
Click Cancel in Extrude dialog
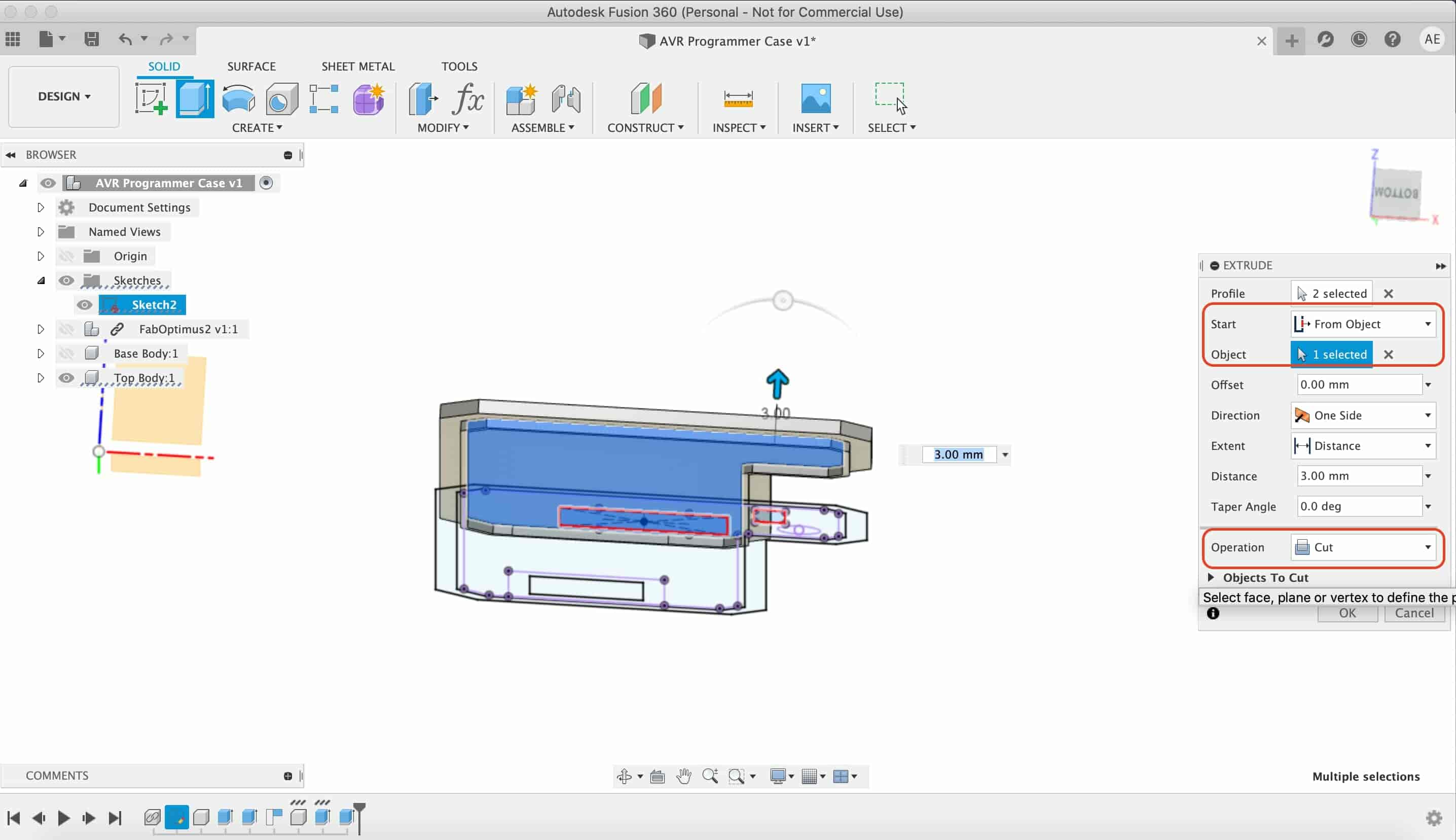[x=1414, y=613]
